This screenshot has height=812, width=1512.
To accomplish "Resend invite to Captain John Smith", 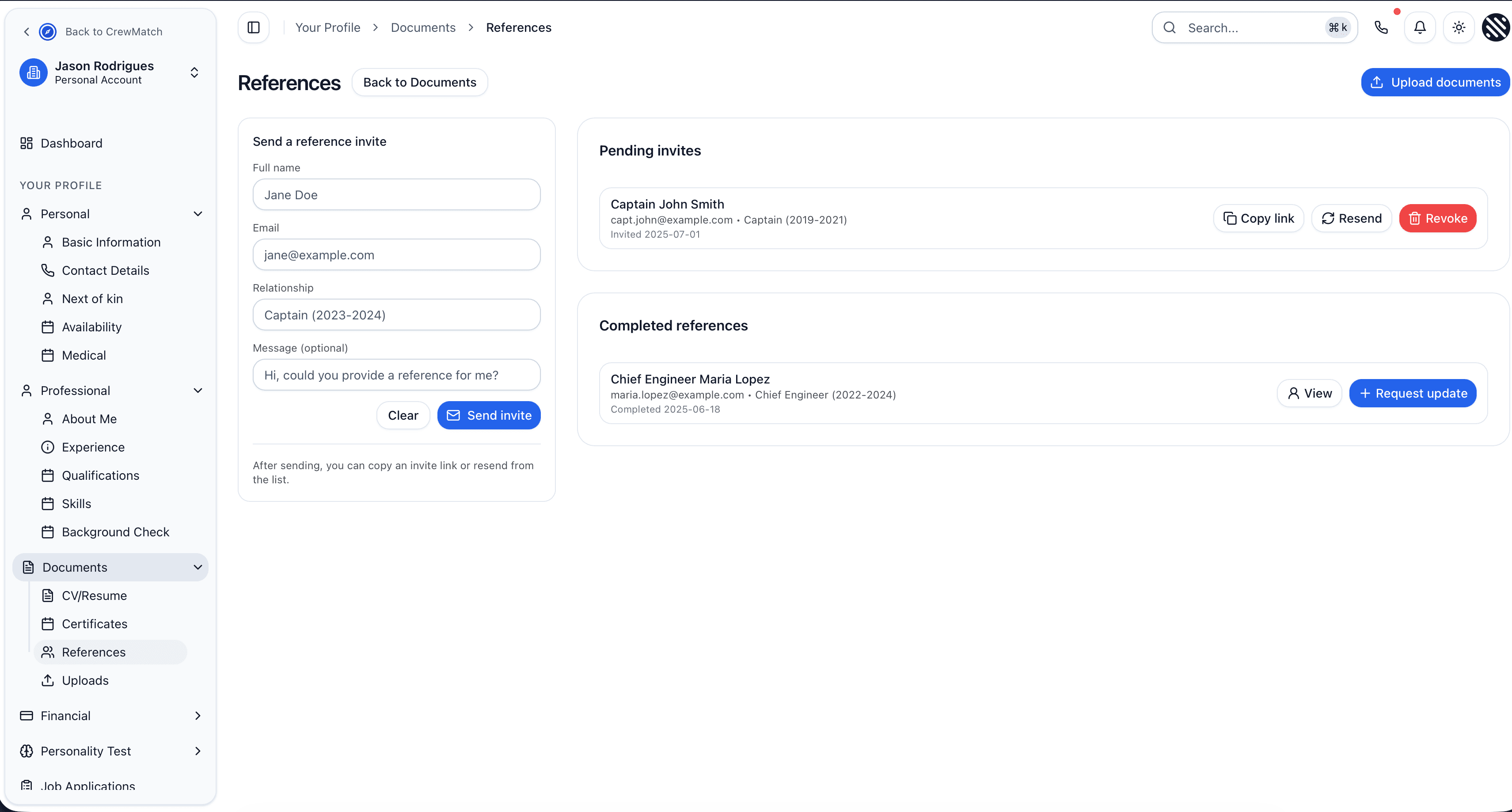I will (1351, 218).
